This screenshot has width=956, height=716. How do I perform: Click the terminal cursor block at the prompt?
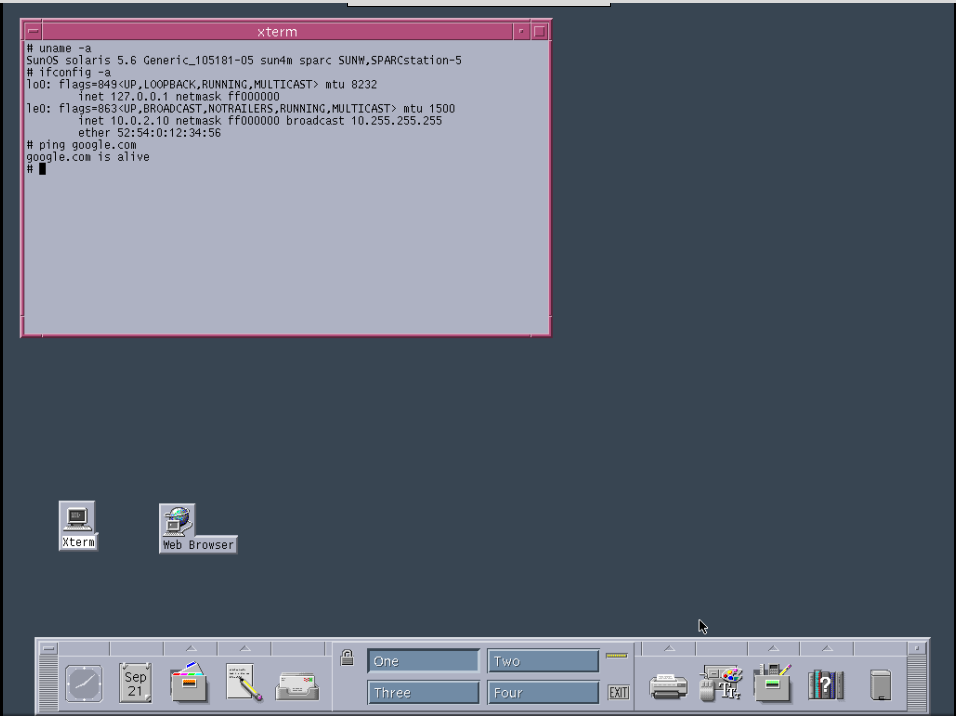point(43,169)
